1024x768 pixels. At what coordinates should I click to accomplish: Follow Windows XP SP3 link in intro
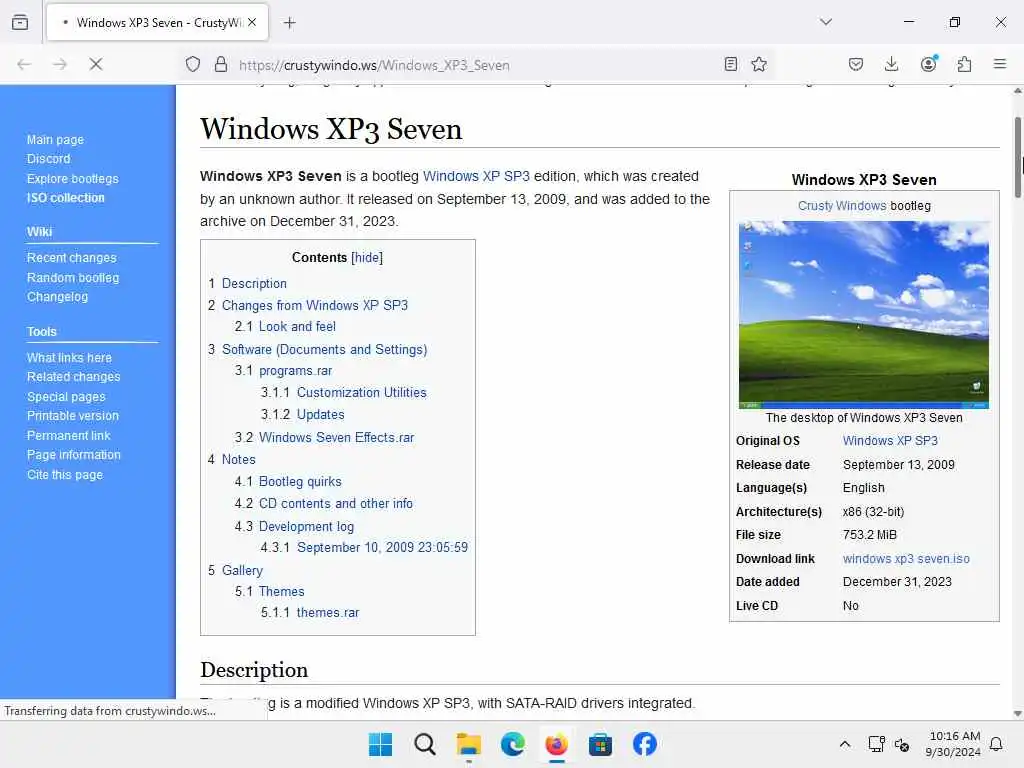coord(476,176)
